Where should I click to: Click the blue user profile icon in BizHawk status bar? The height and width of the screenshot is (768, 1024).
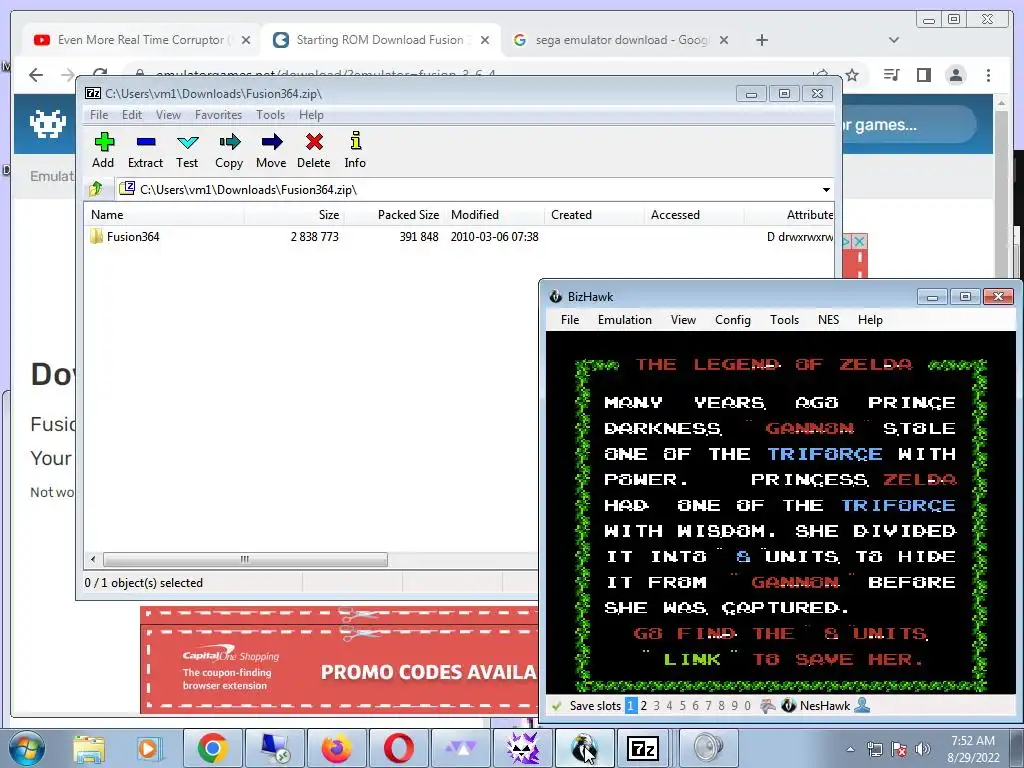(x=863, y=705)
